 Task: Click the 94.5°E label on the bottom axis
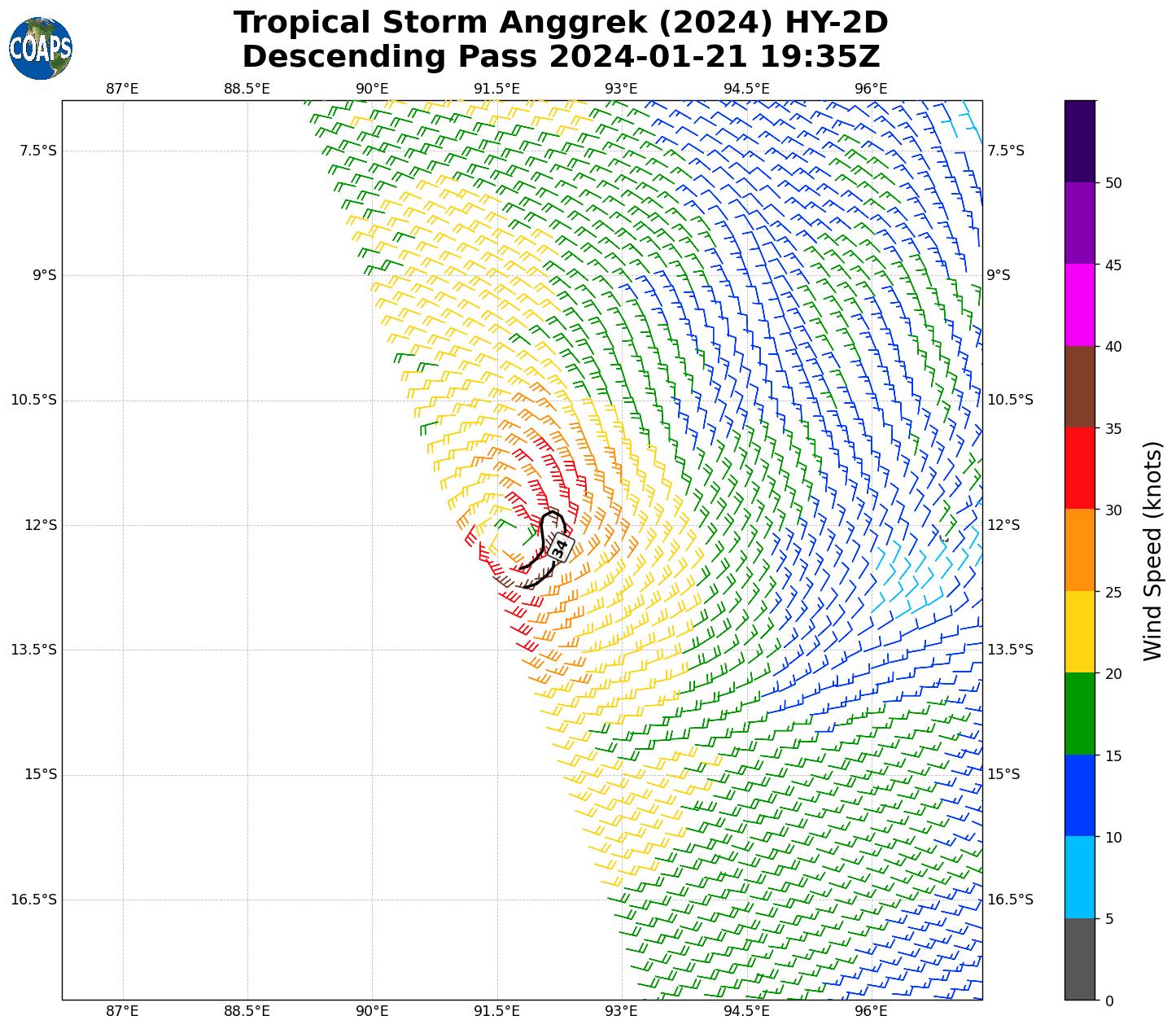[746, 1011]
